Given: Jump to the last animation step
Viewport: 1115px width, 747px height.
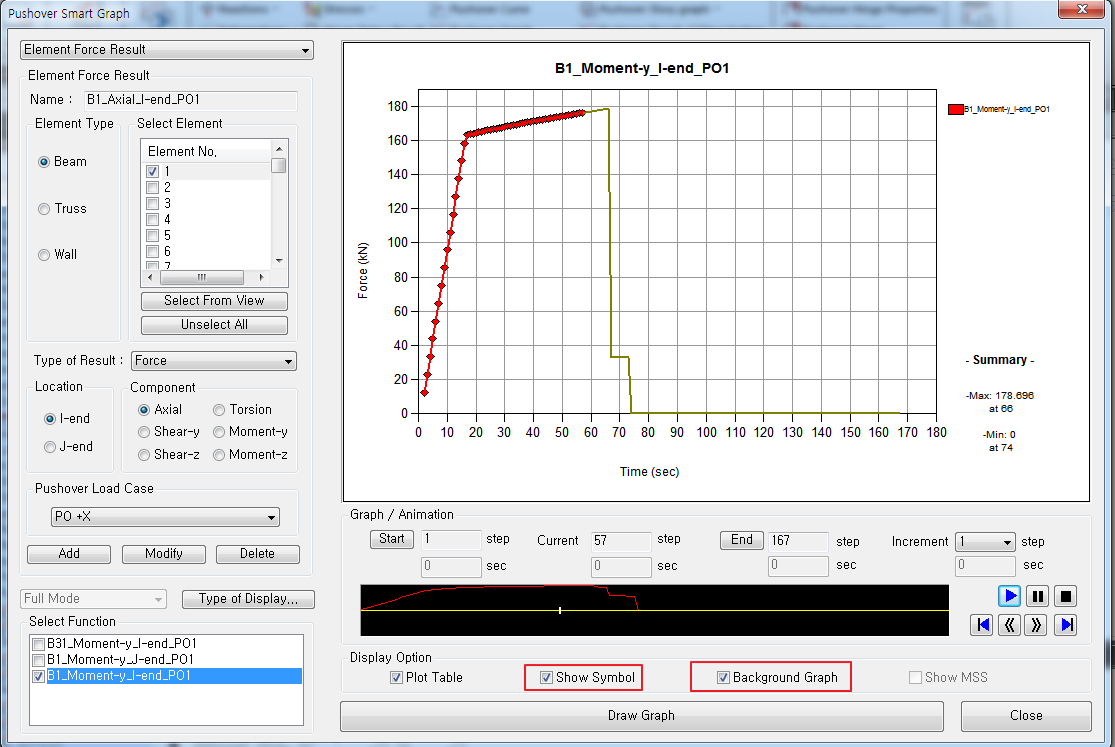Looking at the screenshot, I should pyautogui.click(x=1066, y=625).
